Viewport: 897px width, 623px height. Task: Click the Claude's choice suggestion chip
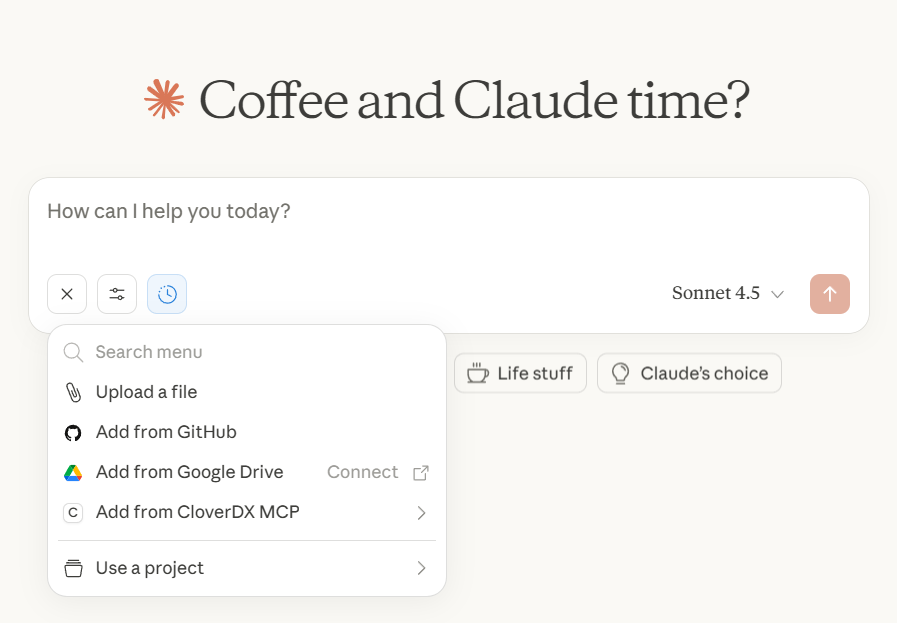click(689, 373)
